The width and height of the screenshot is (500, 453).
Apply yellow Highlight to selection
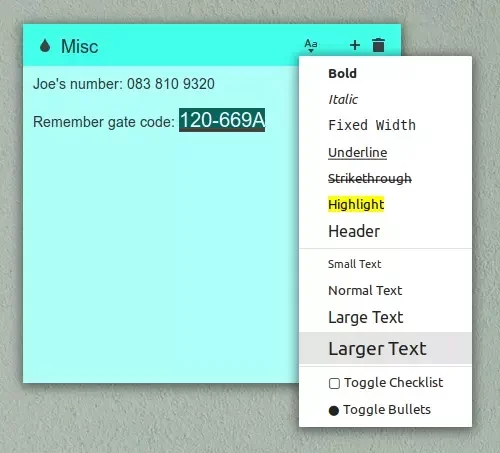pos(385,204)
